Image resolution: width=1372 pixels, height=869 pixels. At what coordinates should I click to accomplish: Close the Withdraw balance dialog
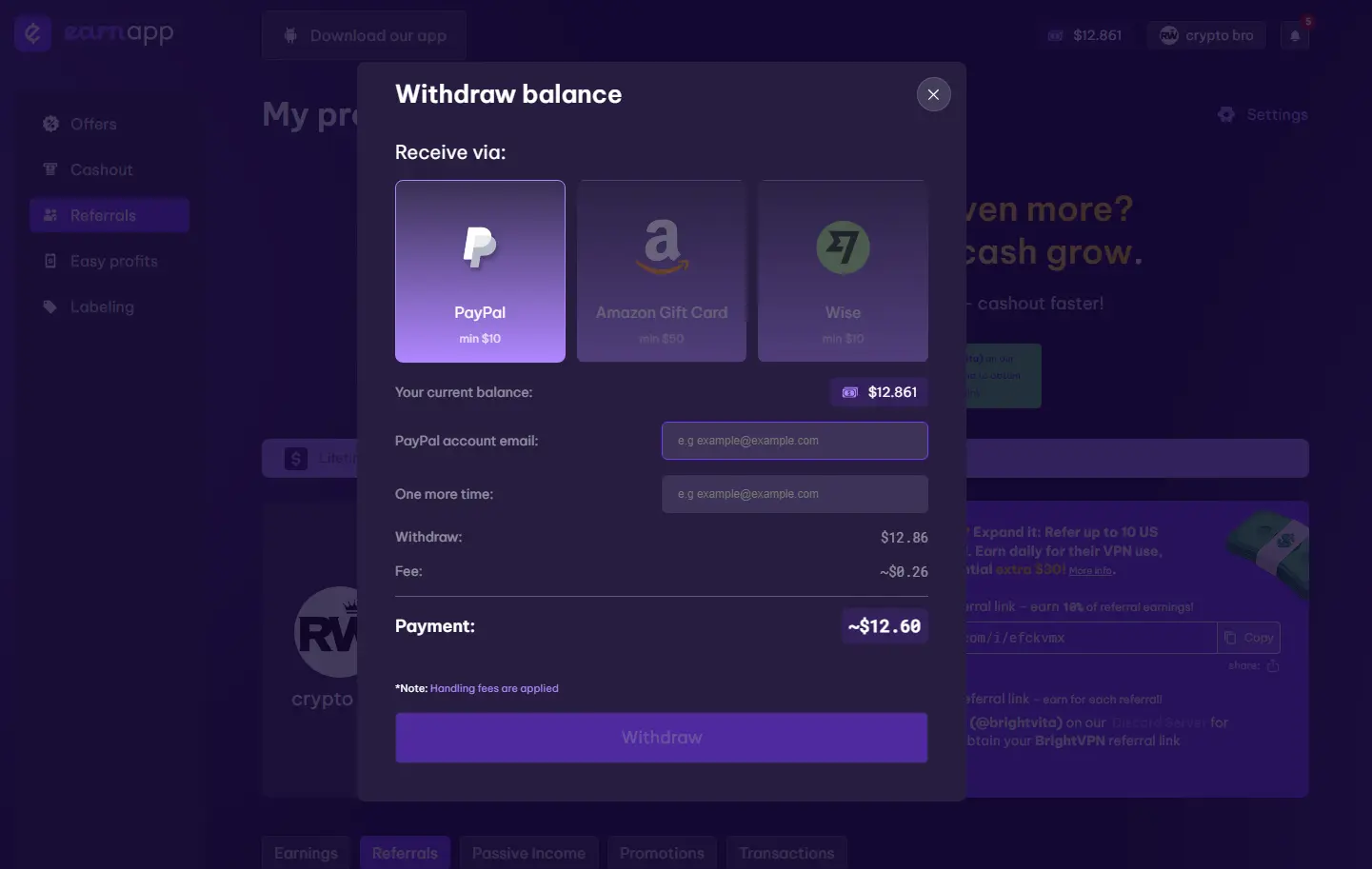tap(933, 94)
